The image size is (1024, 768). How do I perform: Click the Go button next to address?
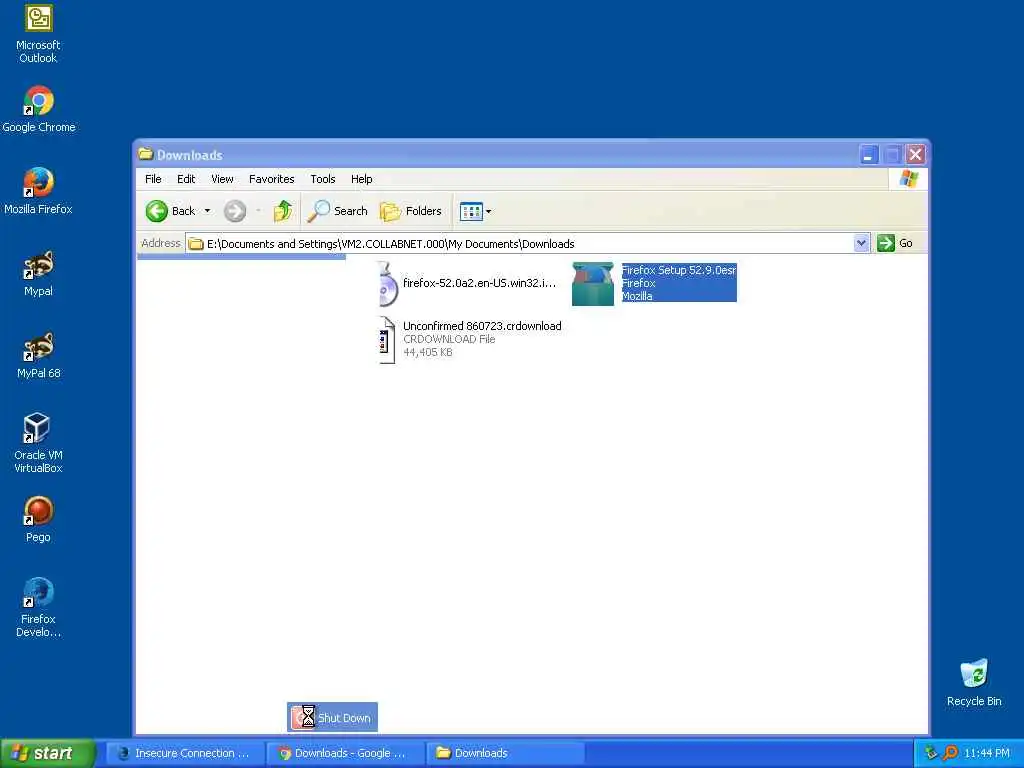tap(895, 244)
